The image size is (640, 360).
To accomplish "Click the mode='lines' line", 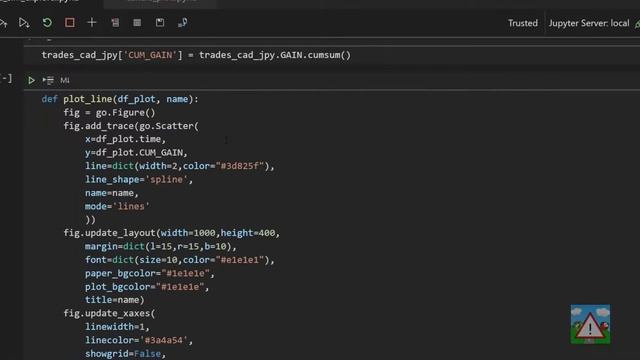I will pyautogui.click(x=117, y=207).
